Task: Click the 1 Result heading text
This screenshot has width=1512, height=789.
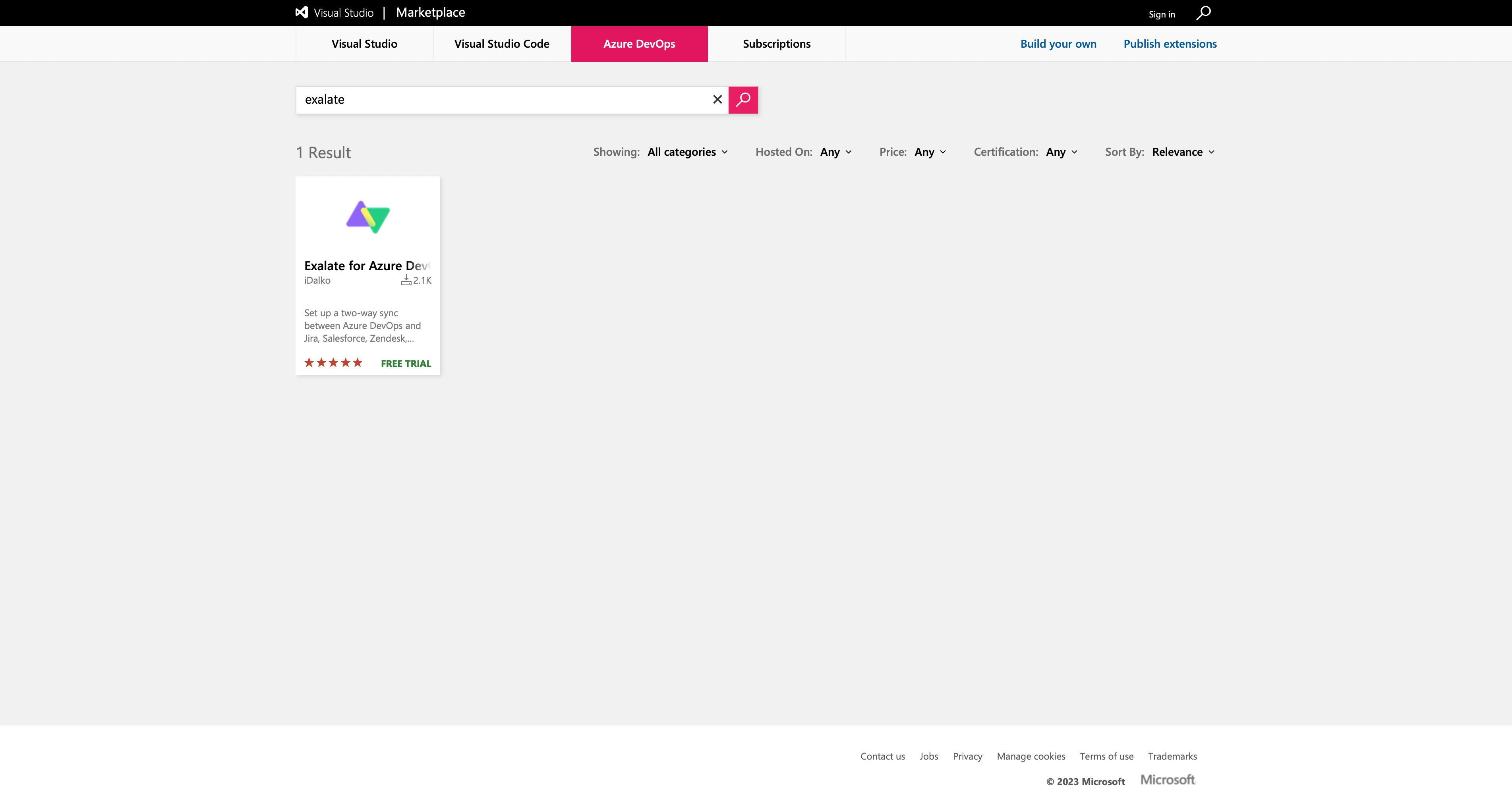Action: (323, 153)
